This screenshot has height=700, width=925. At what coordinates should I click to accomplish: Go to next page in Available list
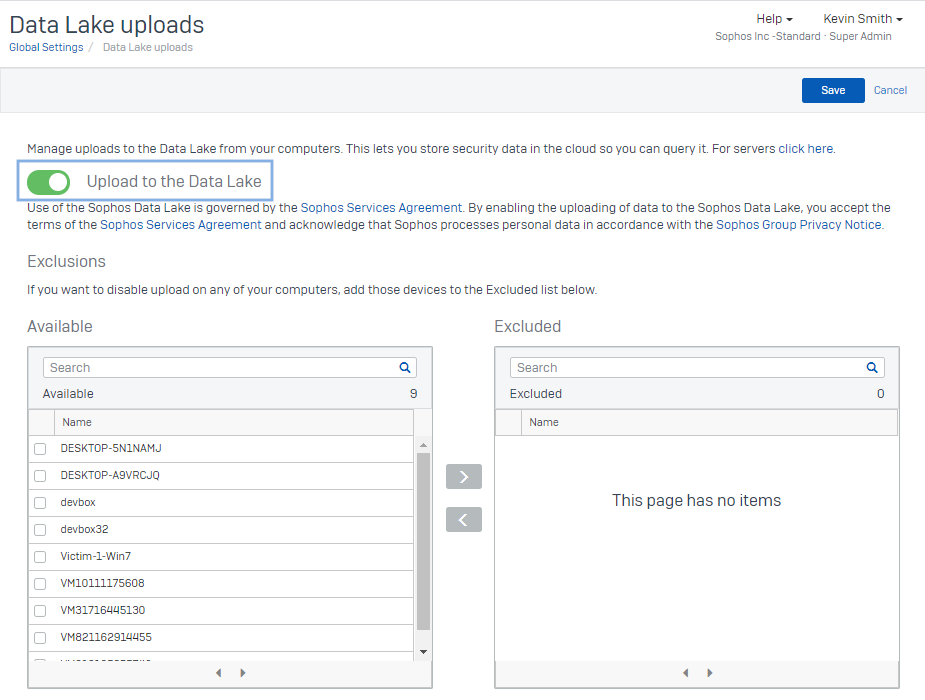tap(243, 673)
